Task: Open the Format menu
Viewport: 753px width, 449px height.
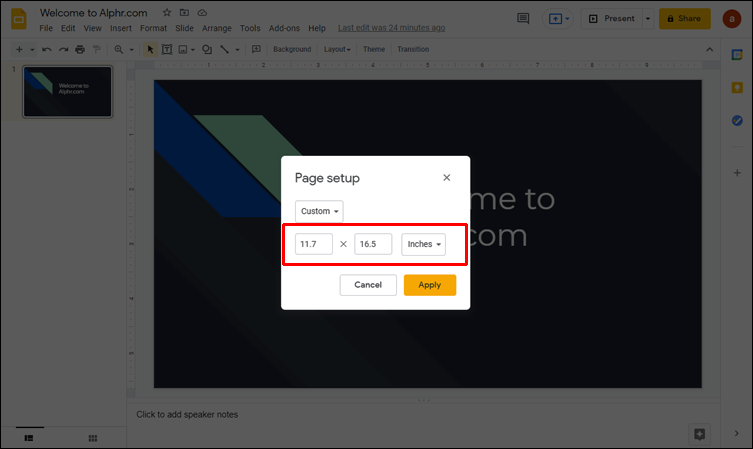Action: [x=153, y=28]
